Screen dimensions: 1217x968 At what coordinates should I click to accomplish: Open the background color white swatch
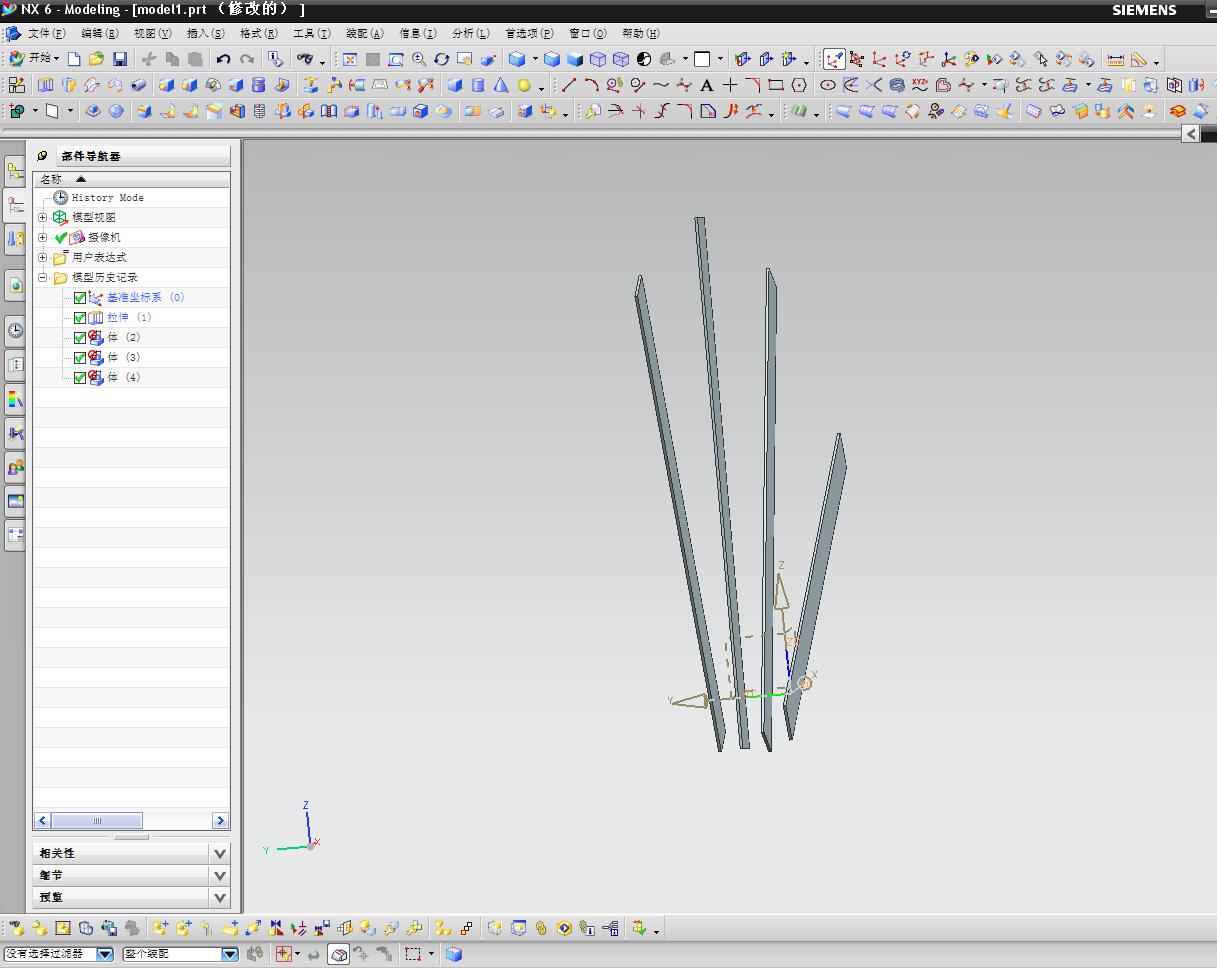702,59
